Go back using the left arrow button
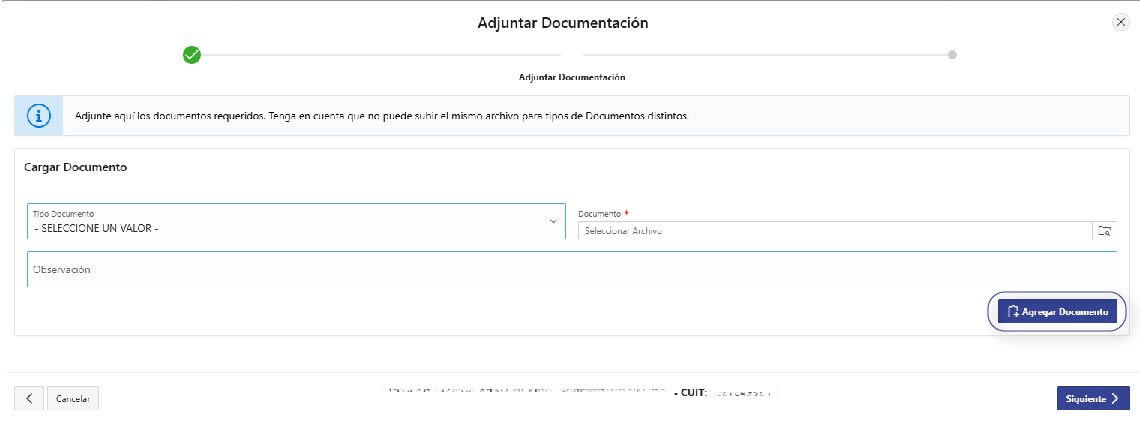Viewport: 1140px width, 421px height. (28, 398)
